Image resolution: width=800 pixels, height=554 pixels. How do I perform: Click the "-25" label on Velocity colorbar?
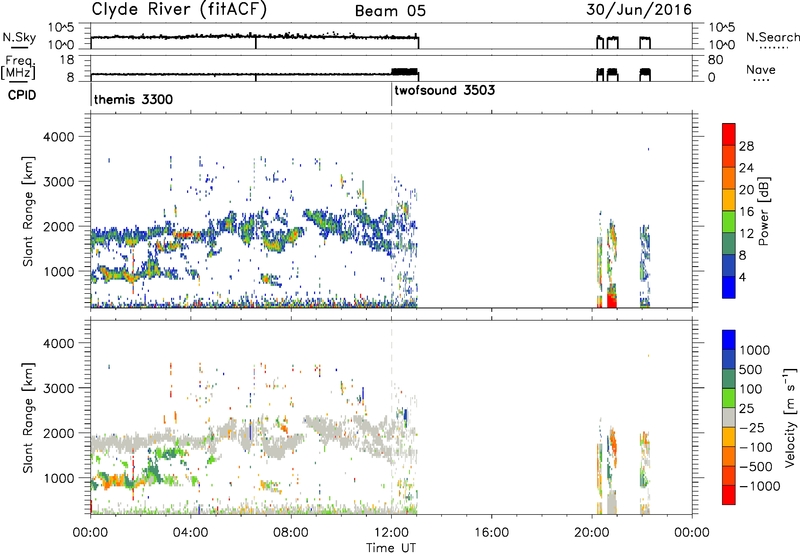(752, 427)
